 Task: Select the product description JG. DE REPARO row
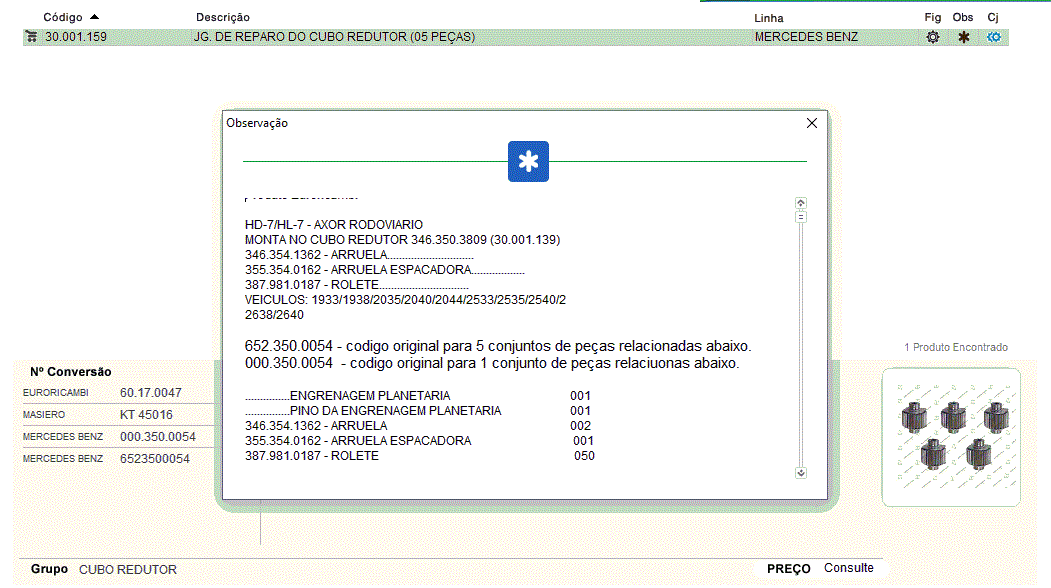point(334,37)
